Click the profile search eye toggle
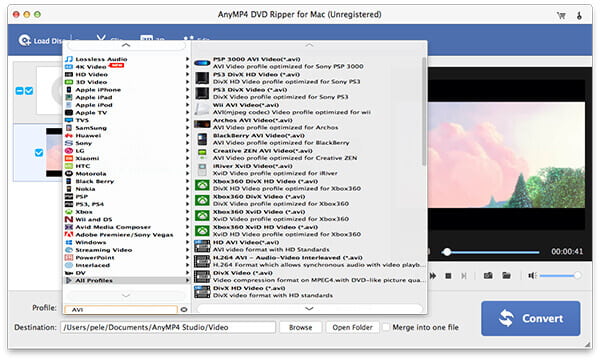The width and height of the screenshot is (600, 360). [x=184, y=310]
